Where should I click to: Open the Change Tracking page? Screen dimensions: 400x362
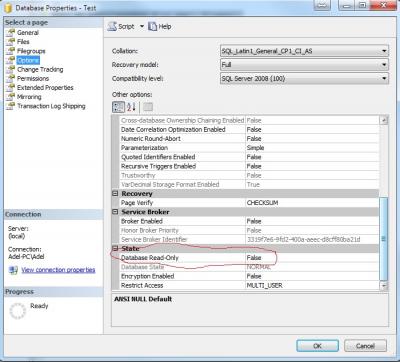(40, 69)
